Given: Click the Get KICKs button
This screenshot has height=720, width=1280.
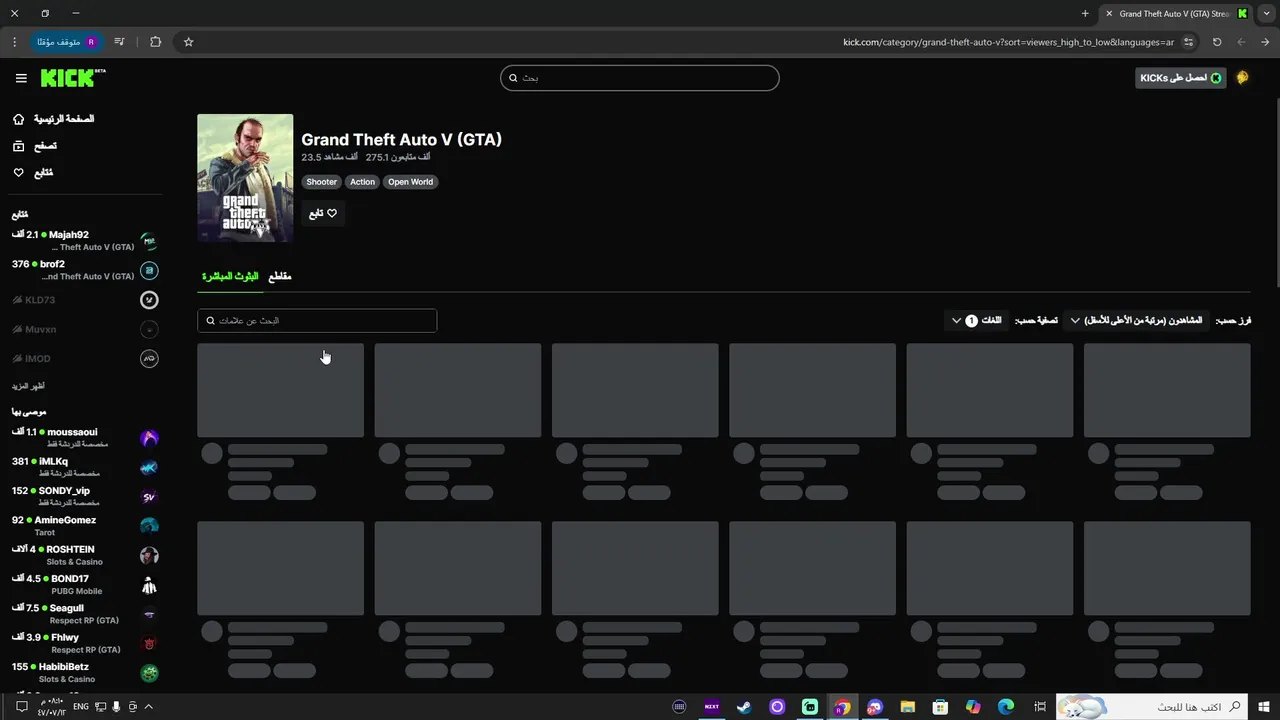Looking at the screenshot, I should pos(1181,78).
